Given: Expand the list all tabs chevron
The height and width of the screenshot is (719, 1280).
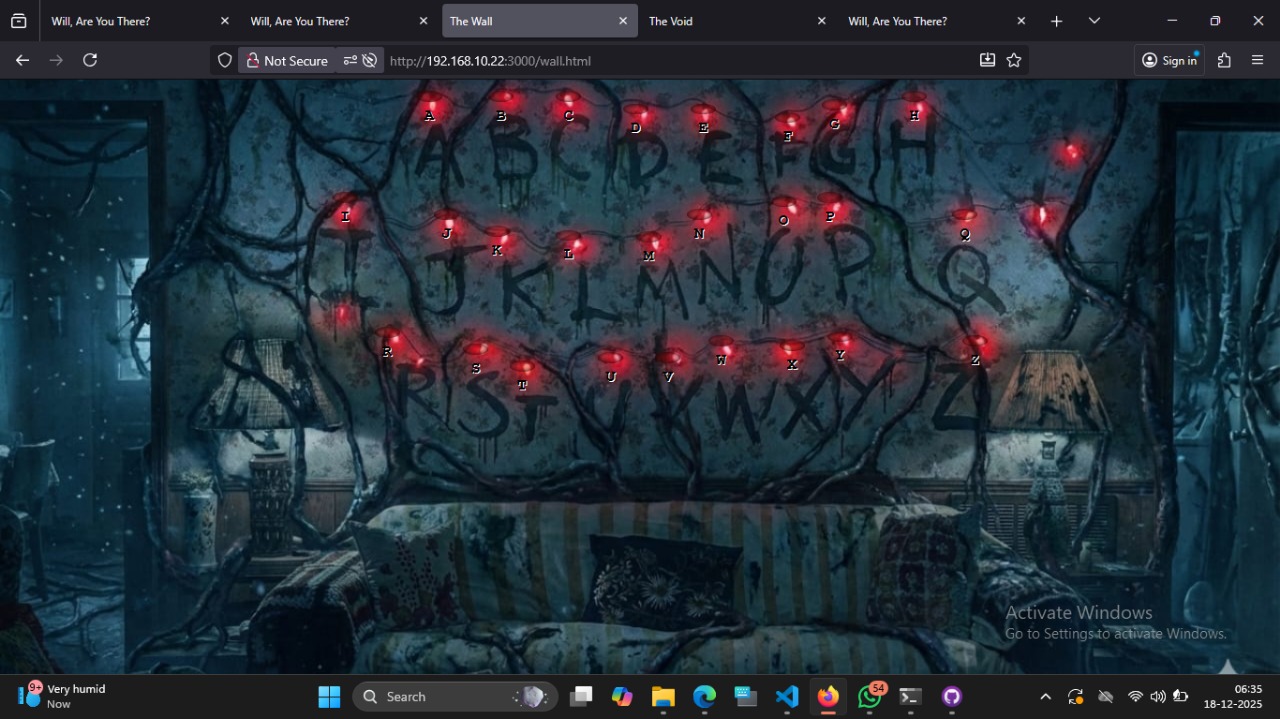Looking at the screenshot, I should pos(1094,21).
